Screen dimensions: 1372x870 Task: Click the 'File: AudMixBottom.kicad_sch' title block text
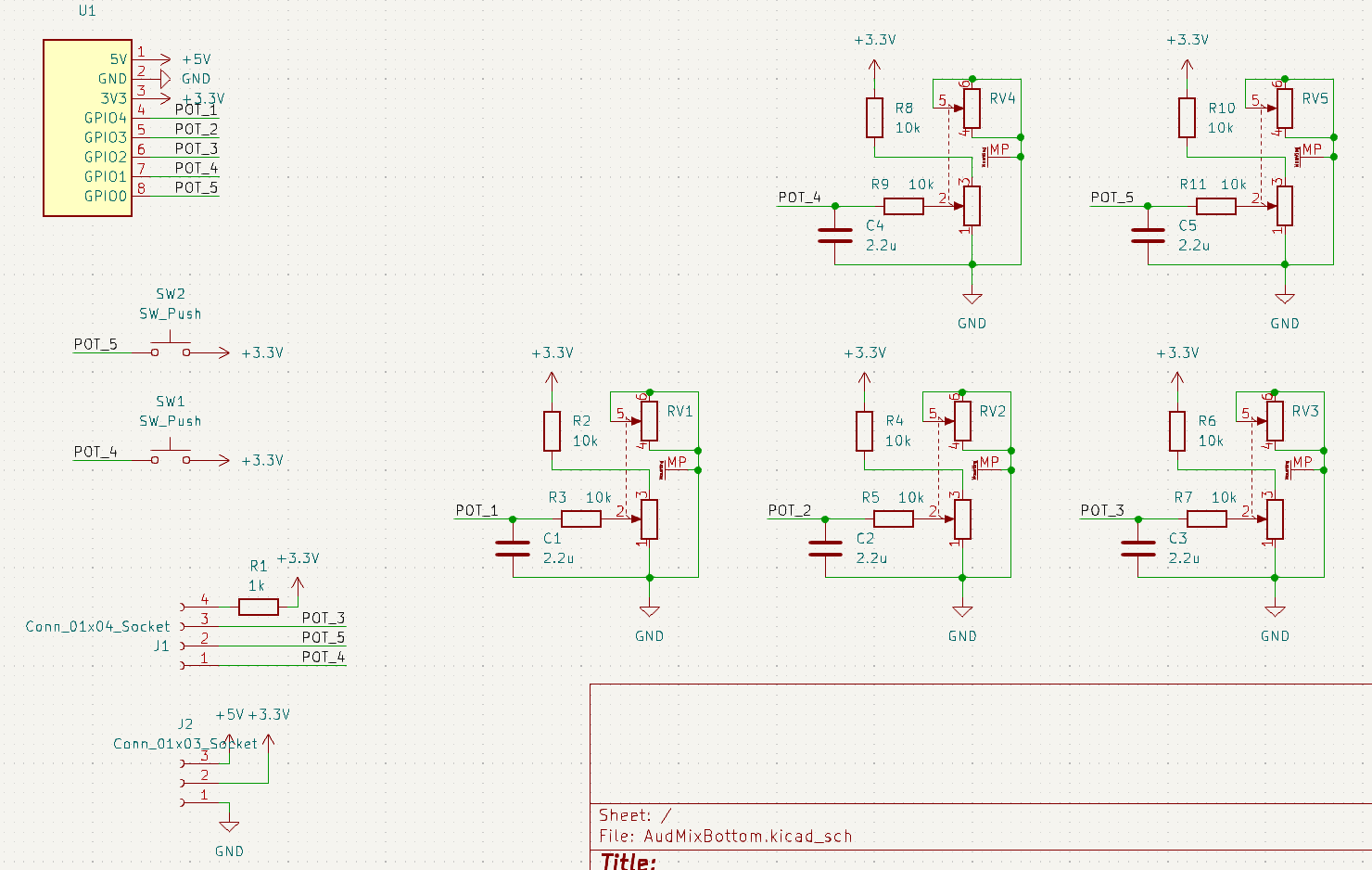coord(725,836)
